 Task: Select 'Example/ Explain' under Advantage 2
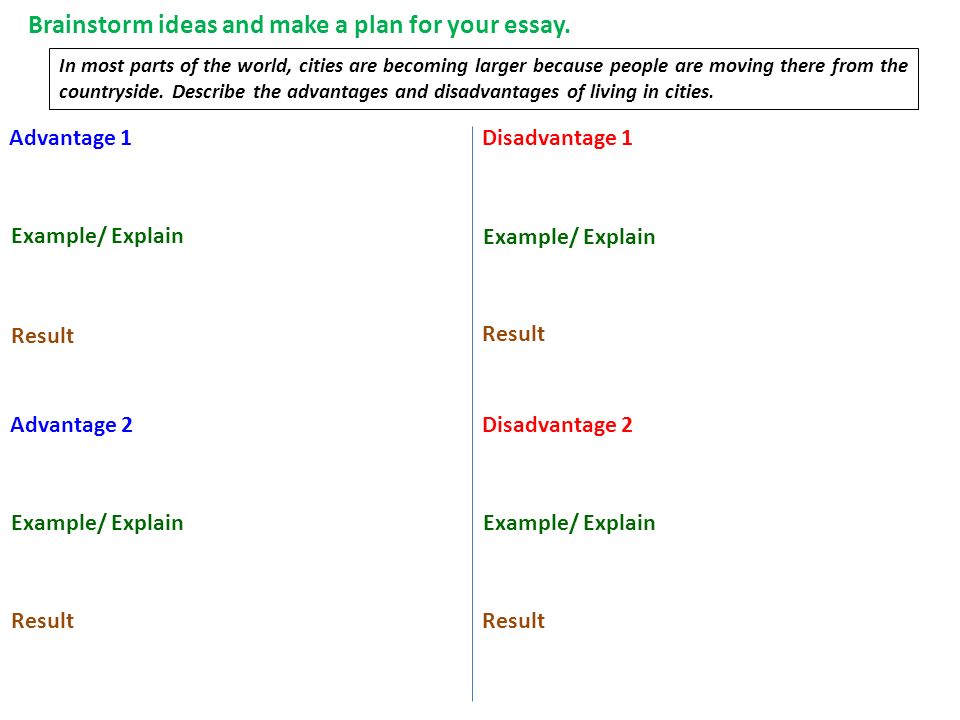click(x=97, y=523)
